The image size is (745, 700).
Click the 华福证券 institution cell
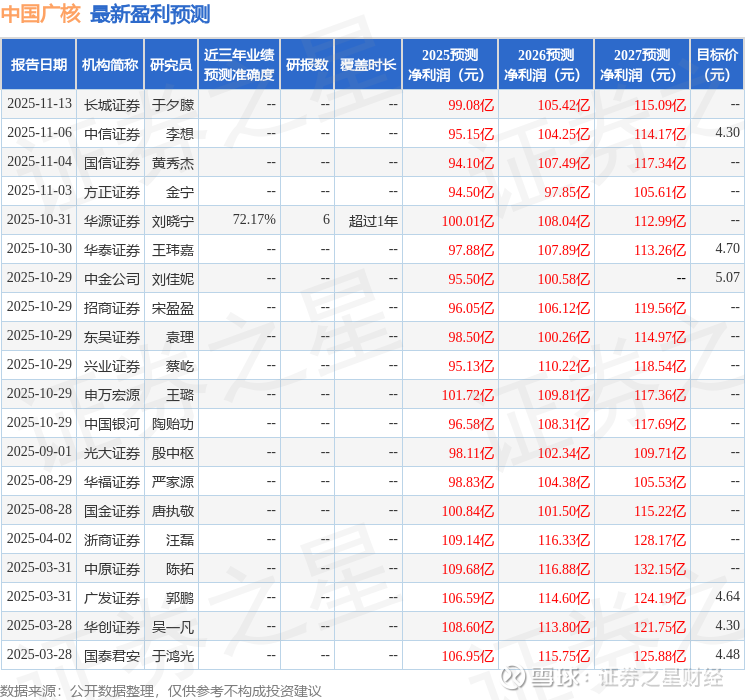112,482
